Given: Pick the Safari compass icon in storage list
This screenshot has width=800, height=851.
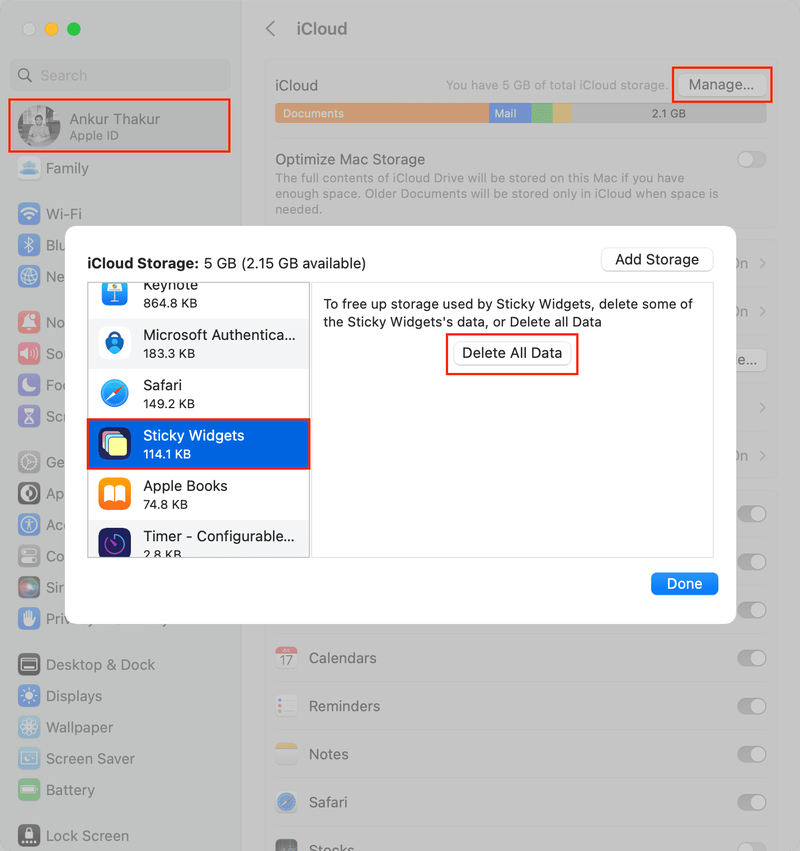Looking at the screenshot, I should (x=115, y=393).
